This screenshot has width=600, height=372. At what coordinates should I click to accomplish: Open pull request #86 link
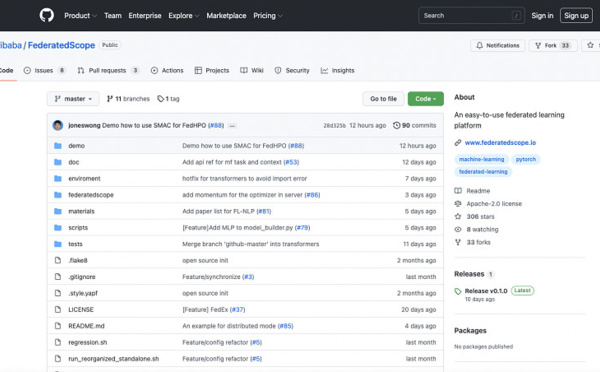click(312, 195)
